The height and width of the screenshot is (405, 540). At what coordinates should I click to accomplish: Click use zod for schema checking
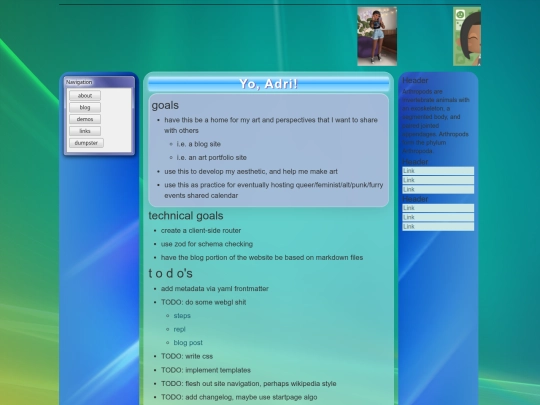(x=207, y=244)
